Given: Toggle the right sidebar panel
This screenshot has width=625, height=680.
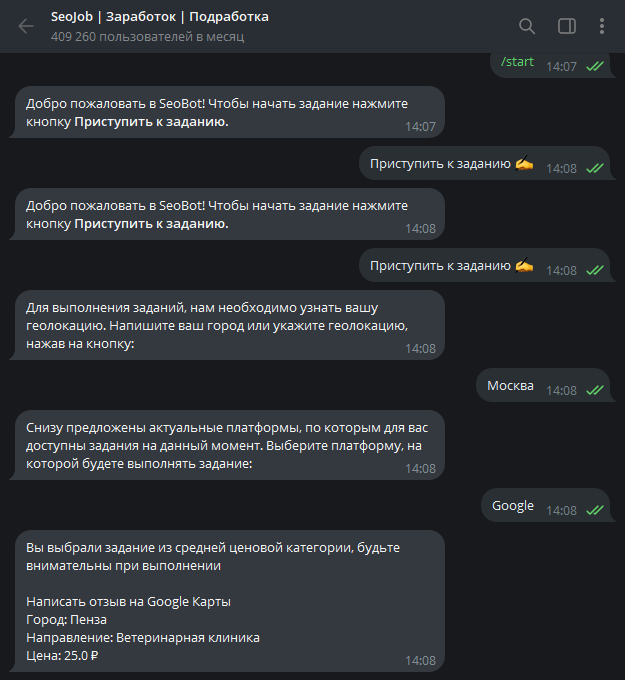Looking at the screenshot, I should click(566, 26).
